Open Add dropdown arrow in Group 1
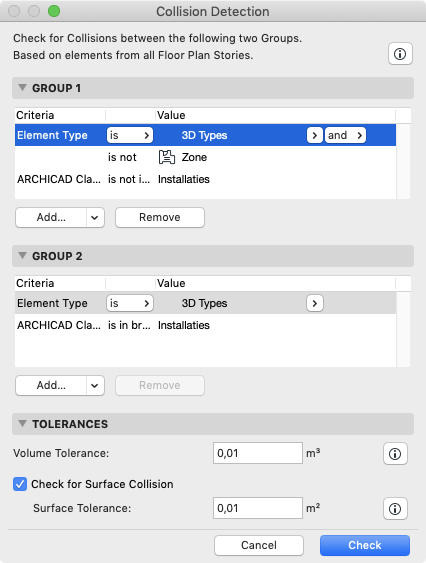The width and height of the screenshot is (426, 563). (95, 218)
